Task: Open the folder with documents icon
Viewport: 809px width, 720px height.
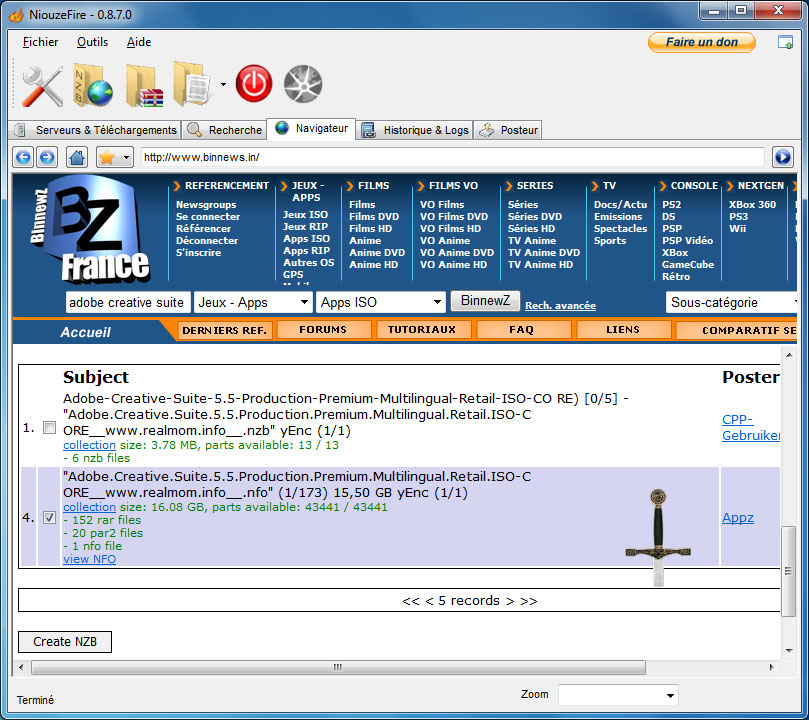Action: tap(192, 84)
